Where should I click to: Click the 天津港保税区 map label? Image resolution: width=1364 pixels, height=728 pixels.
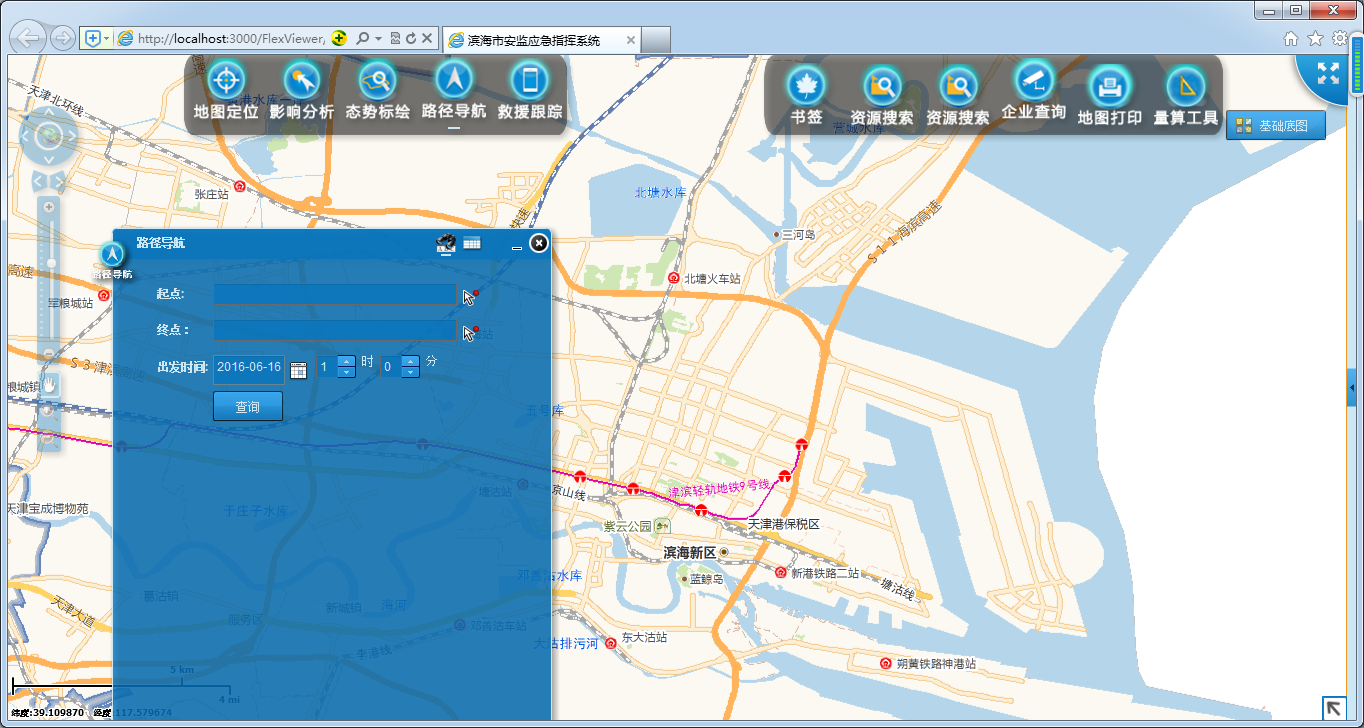click(784, 524)
